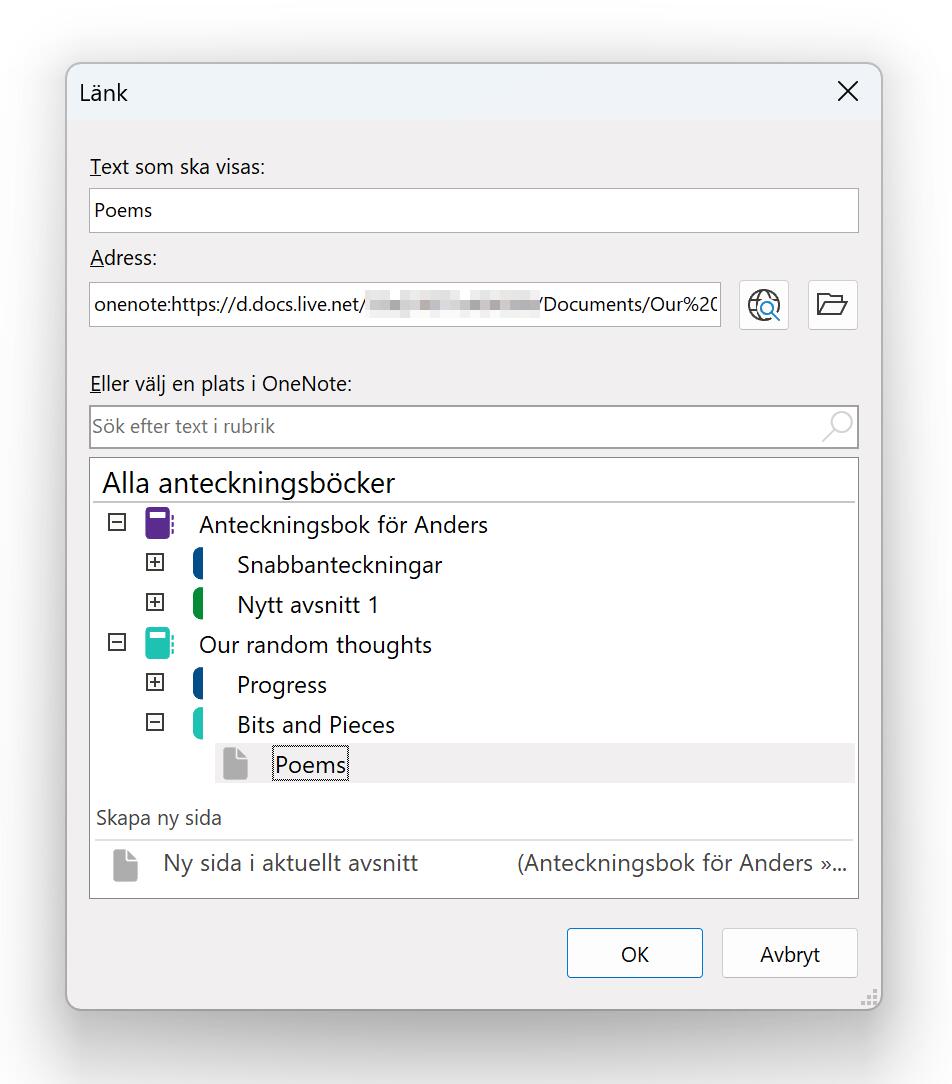This screenshot has width=952, height=1084.
Task: Expand the Snabbanteckningar section
Action: pos(155,562)
